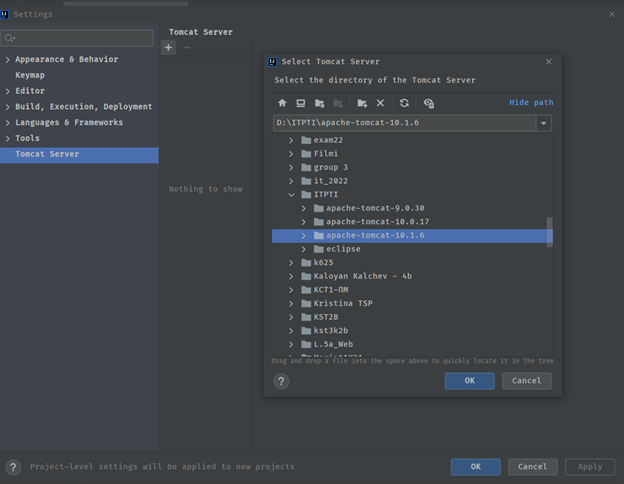
Task: Create New Folder toolbar icon
Action: [x=362, y=103]
